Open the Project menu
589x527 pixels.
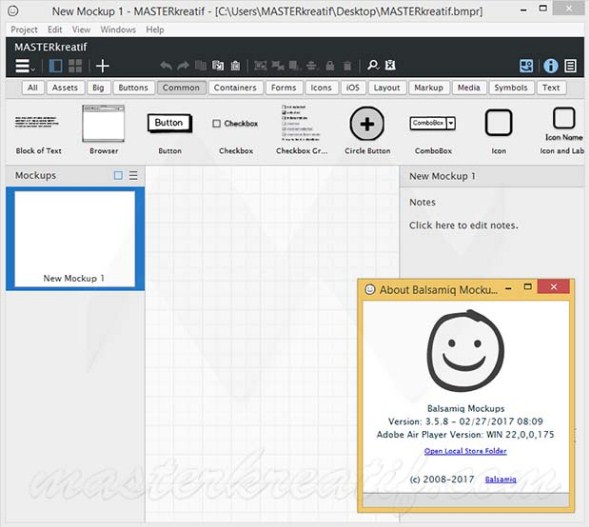[x=24, y=29]
